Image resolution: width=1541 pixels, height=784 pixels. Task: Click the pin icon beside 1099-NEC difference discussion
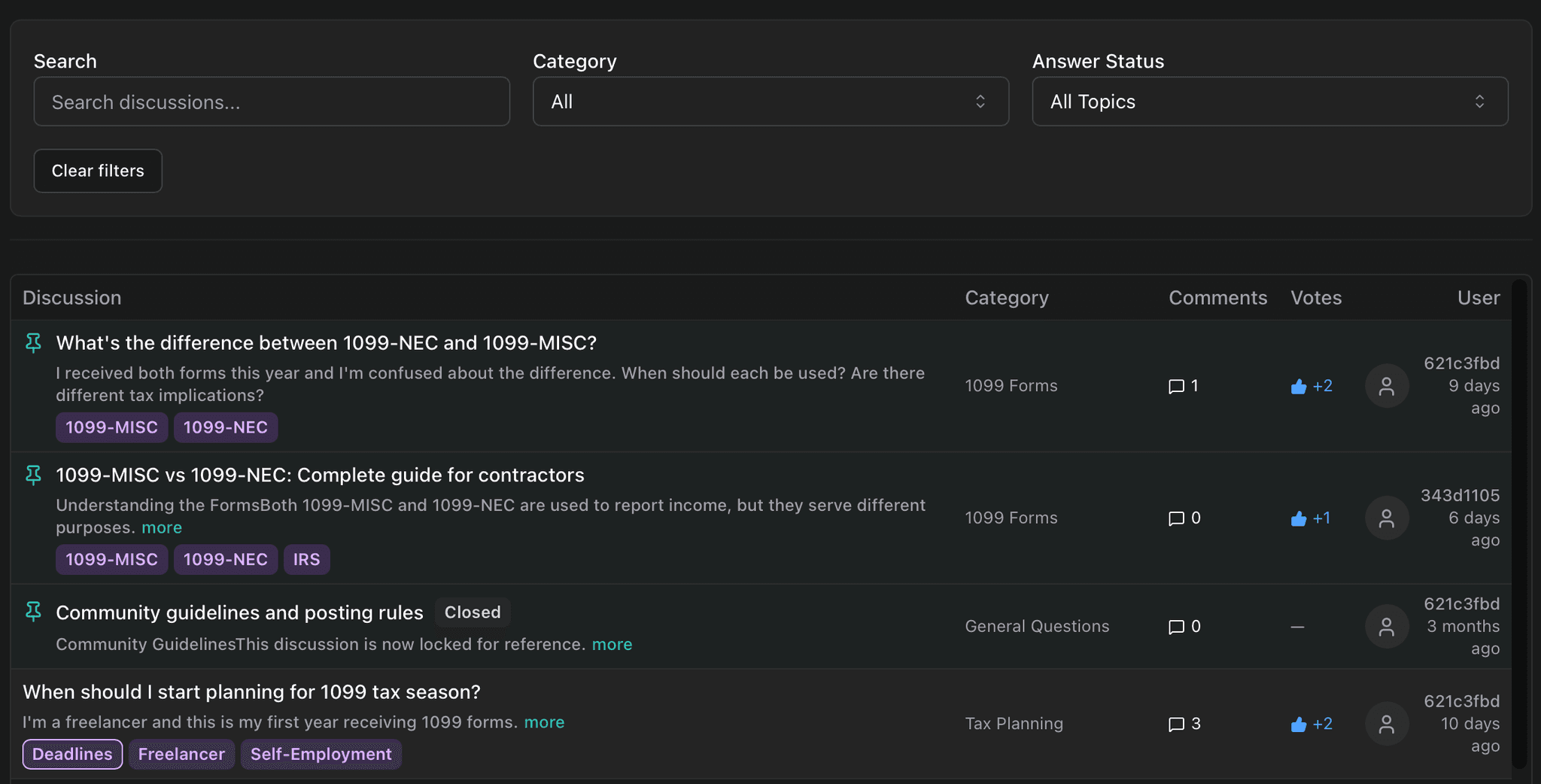click(x=33, y=343)
